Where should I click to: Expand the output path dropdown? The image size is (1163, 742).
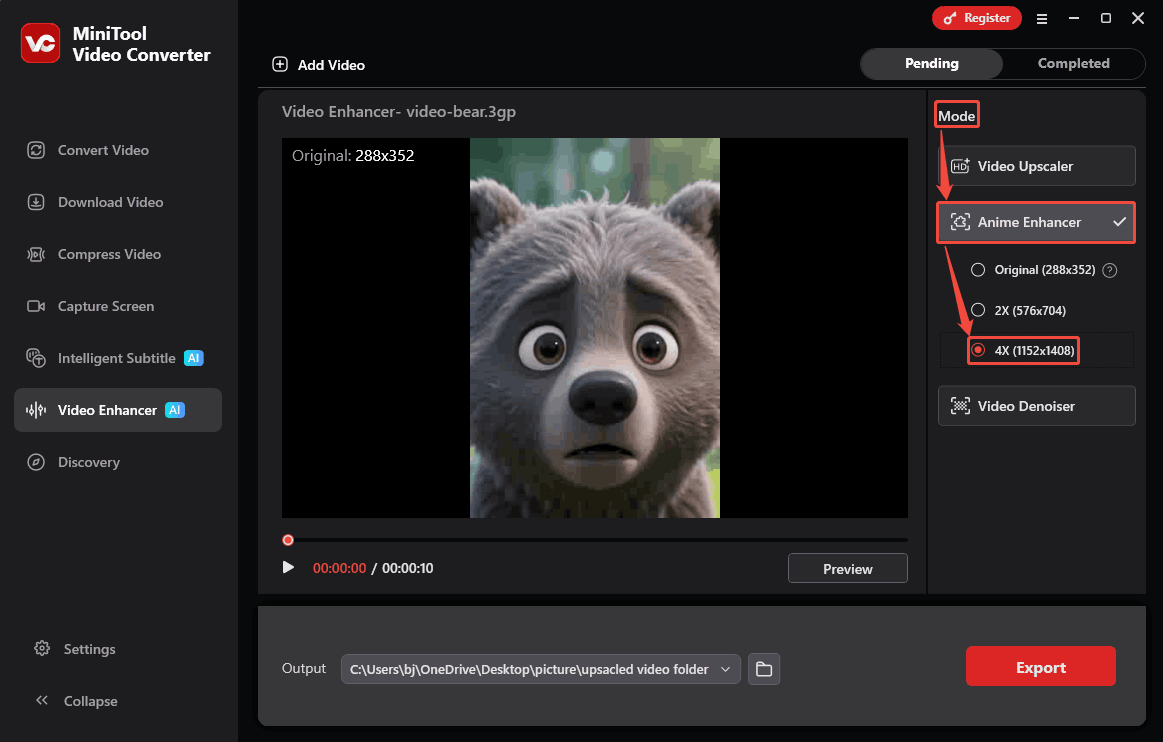[x=726, y=669]
